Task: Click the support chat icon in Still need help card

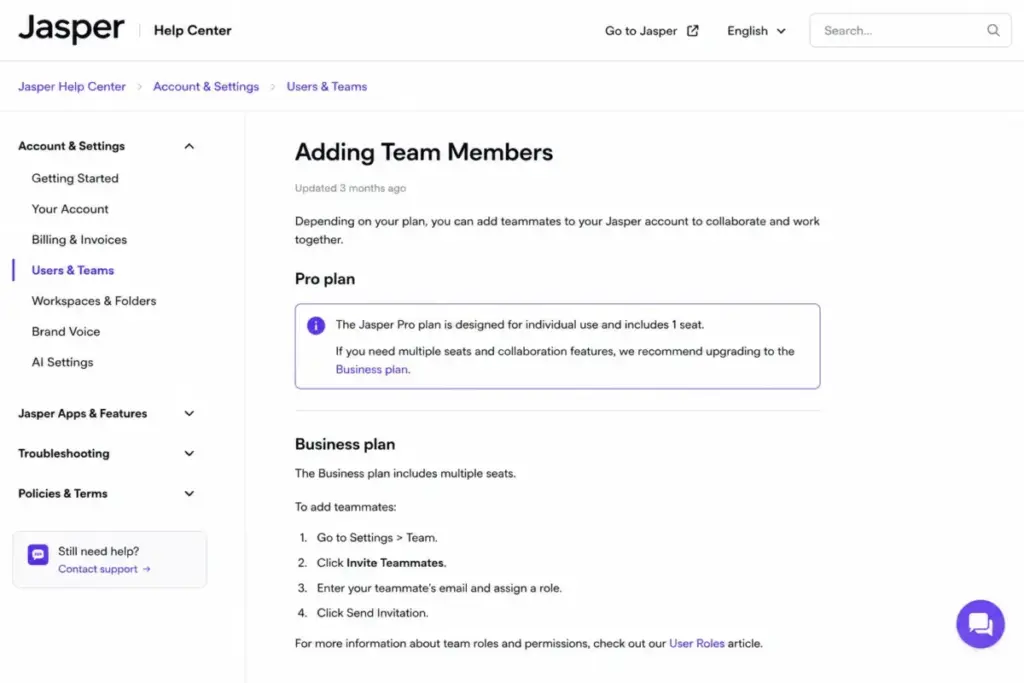Action: 38,554
